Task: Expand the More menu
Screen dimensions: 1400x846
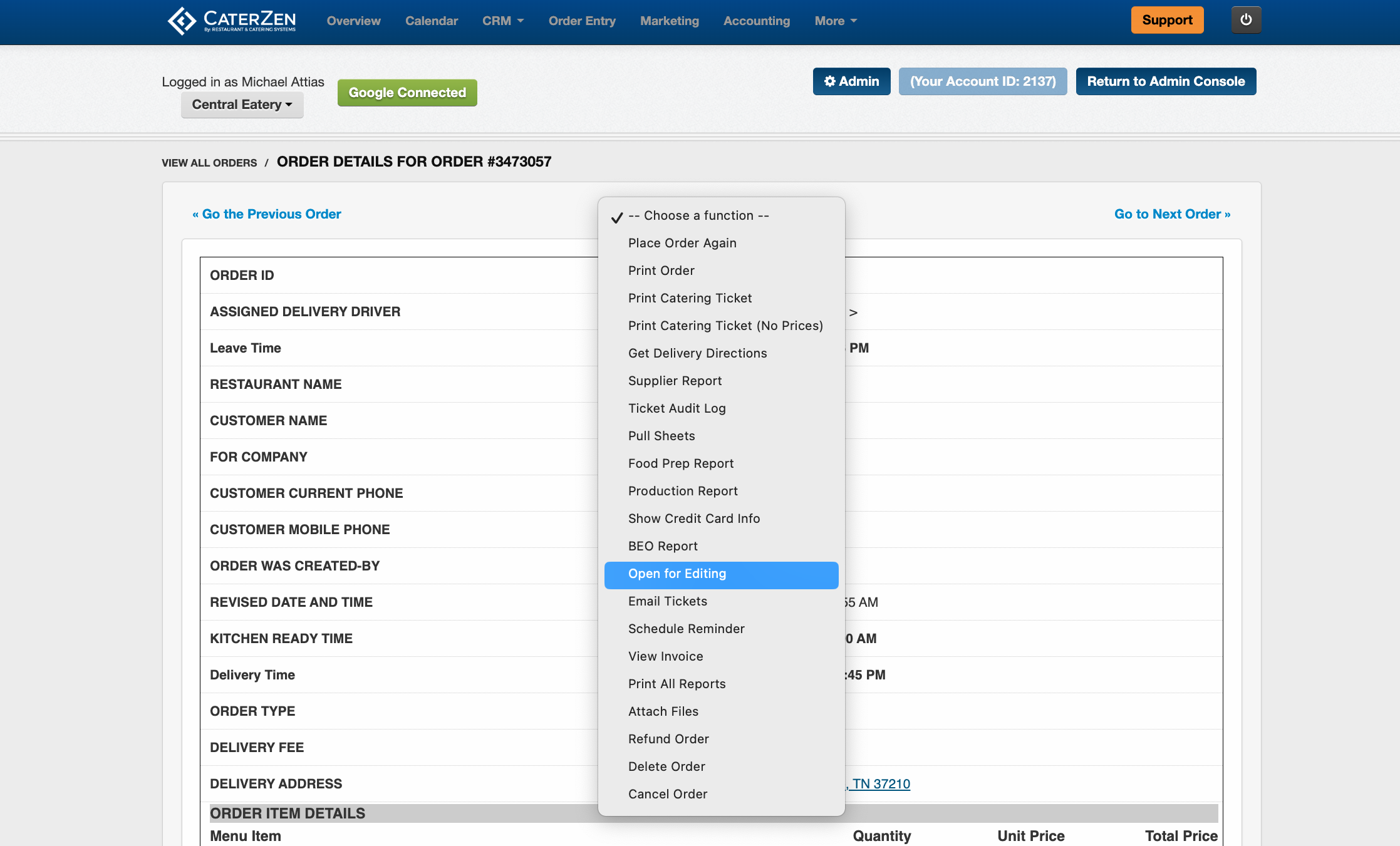Action: pyautogui.click(x=836, y=21)
